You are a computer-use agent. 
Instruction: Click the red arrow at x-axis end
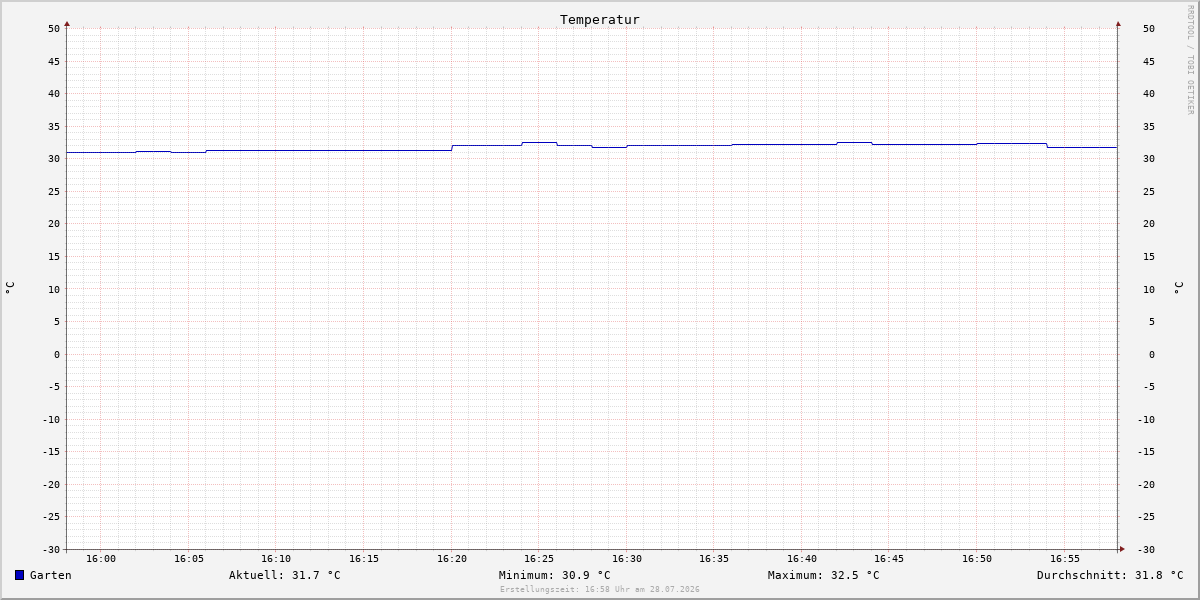coord(1122,549)
